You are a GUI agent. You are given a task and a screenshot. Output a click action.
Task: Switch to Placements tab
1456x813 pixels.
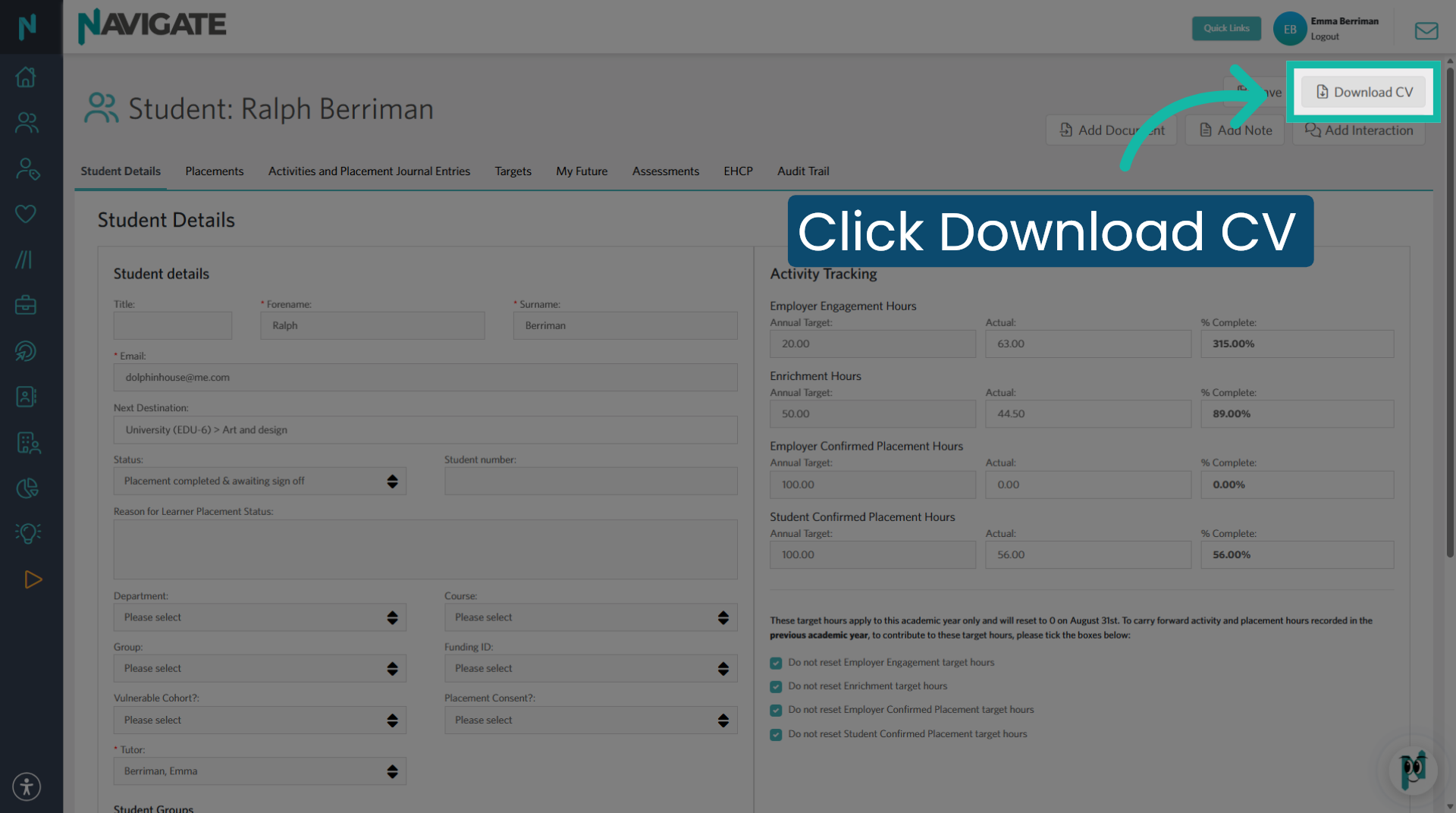(x=215, y=171)
